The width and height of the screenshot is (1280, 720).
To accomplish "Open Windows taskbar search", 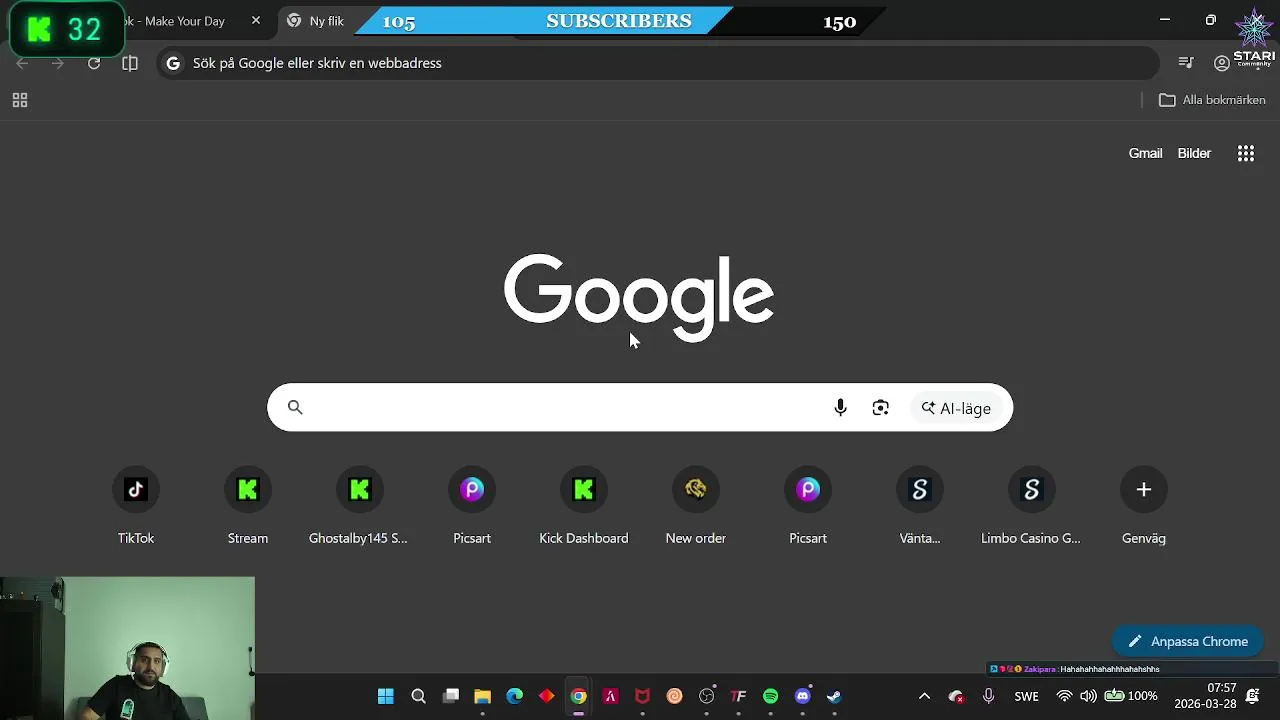I will 419,696.
